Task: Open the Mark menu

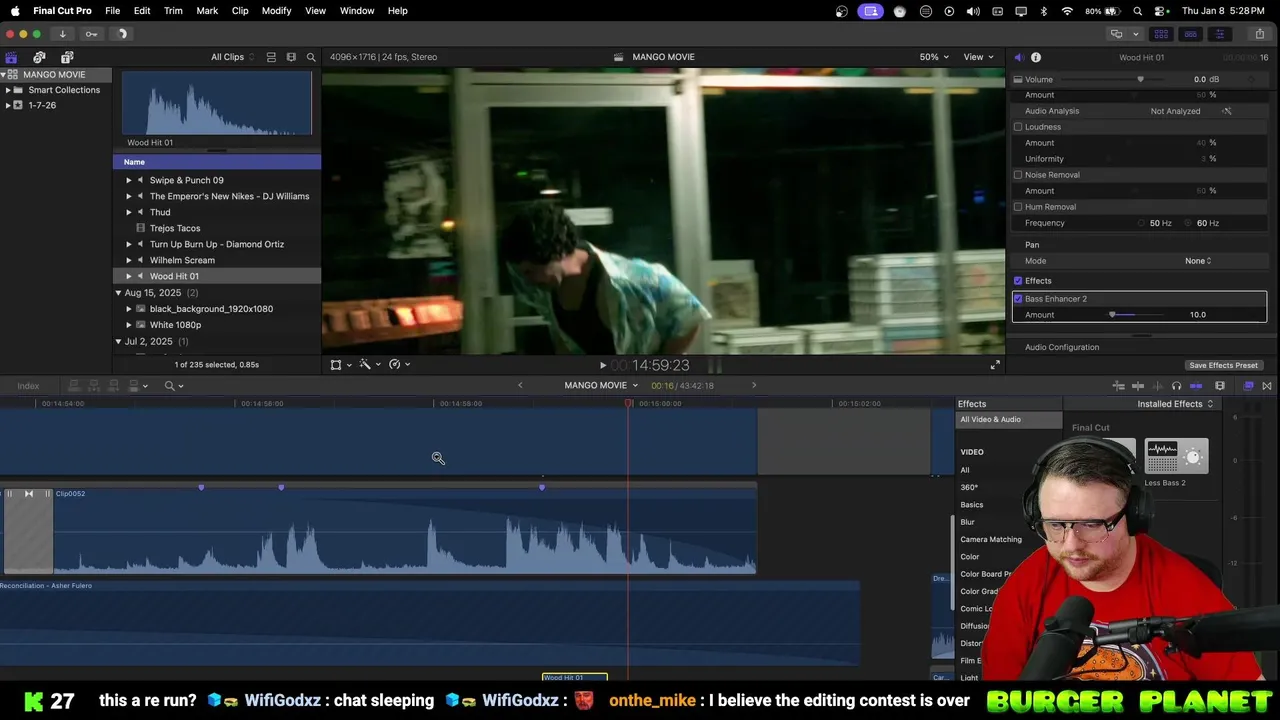Action: (x=207, y=11)
